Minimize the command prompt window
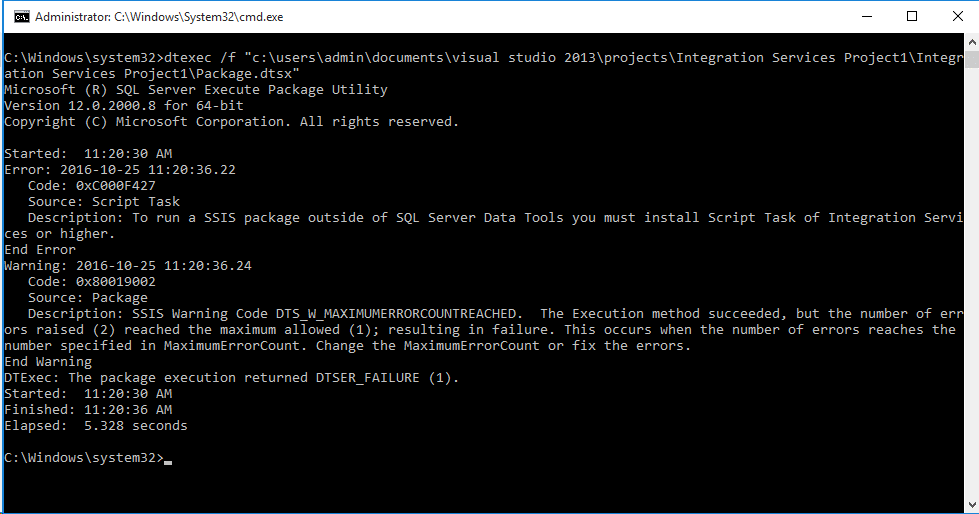Image resolution: width=979 pixels, height=514 pixels. click(x=867, y=17)
